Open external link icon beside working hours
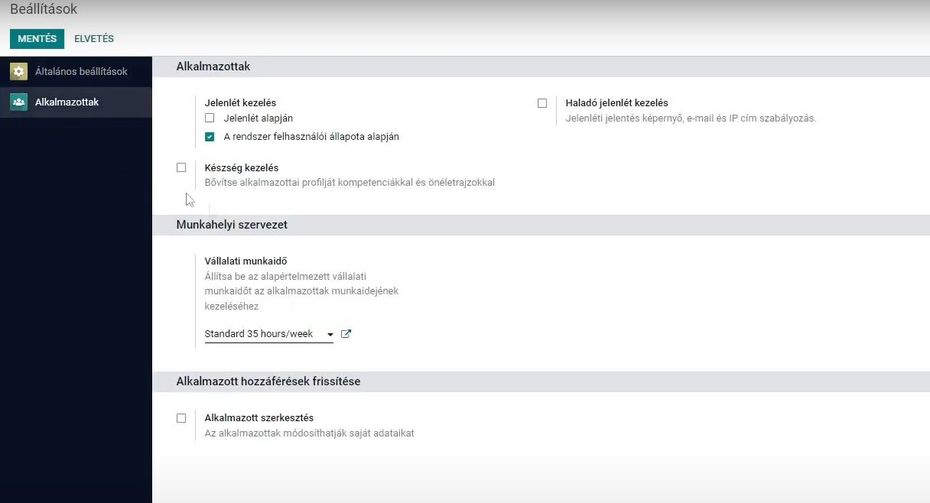 tap(346, 334)
